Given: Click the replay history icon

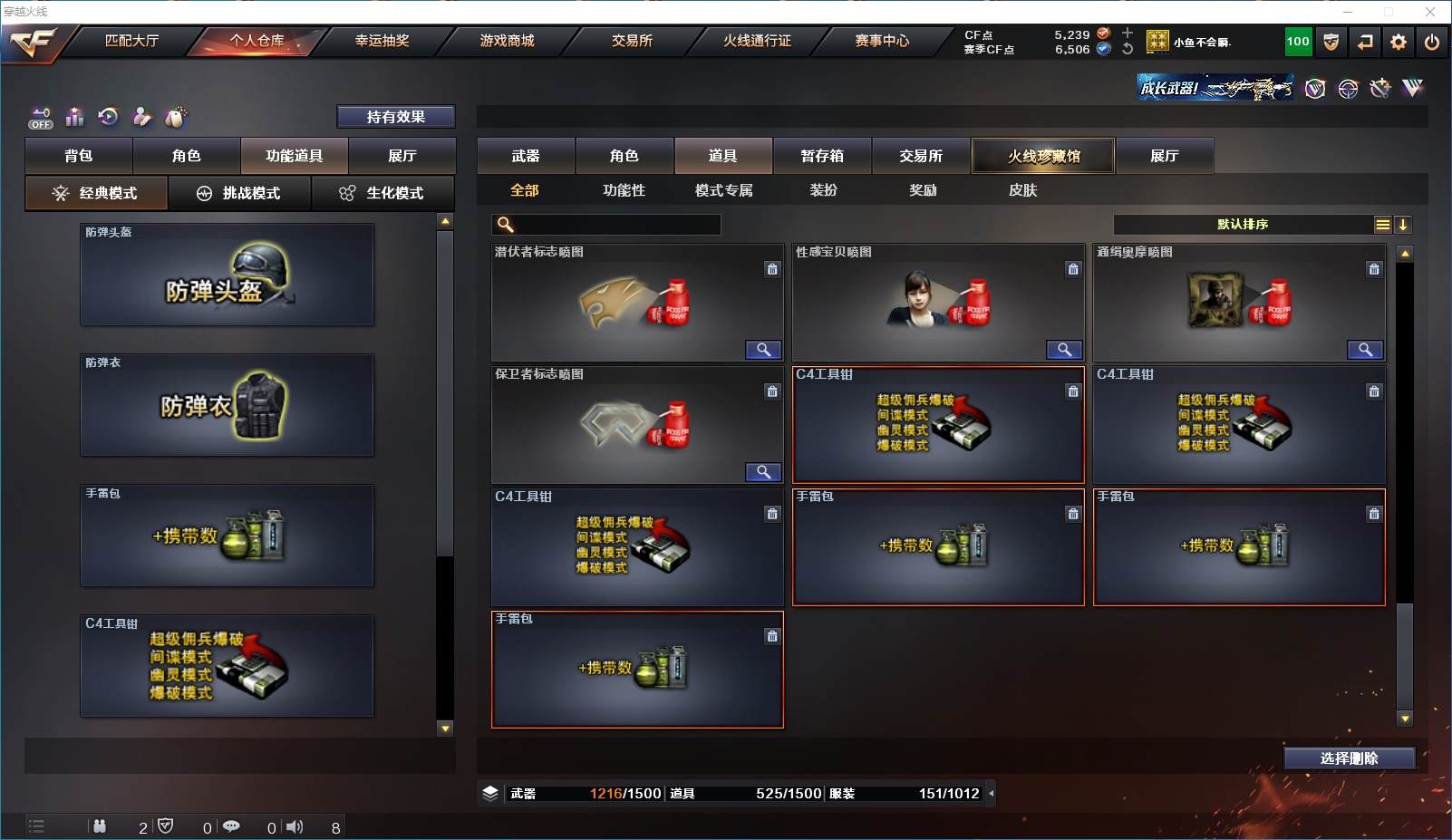Looking at the screenshot, I should click(108, 116).
